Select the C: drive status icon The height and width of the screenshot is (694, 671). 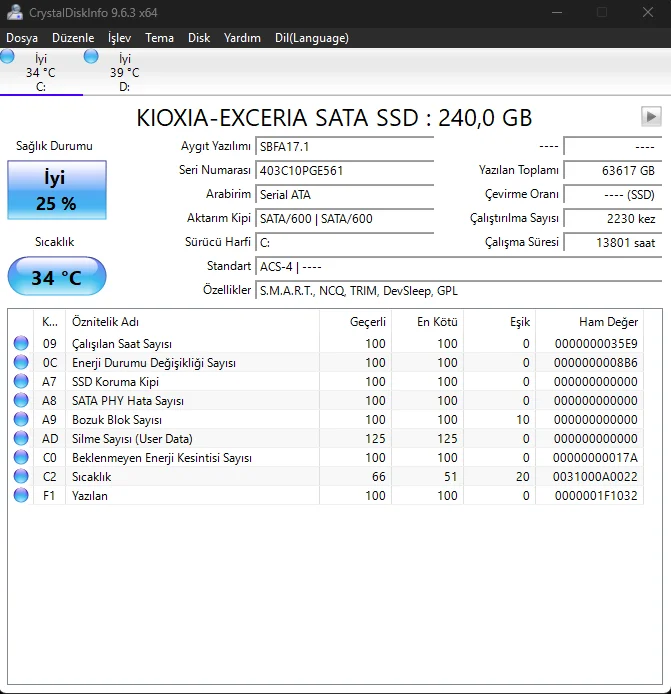(8, 57)
